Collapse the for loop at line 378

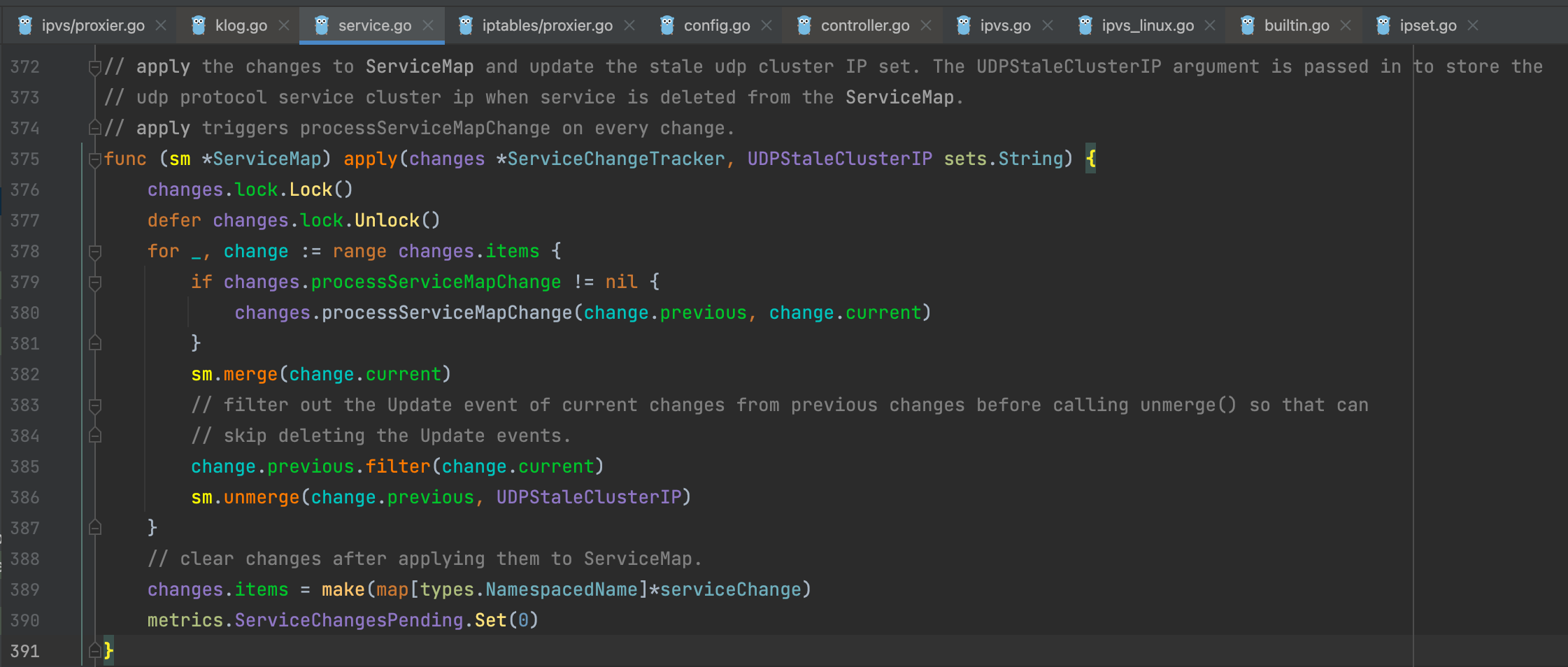95,252
